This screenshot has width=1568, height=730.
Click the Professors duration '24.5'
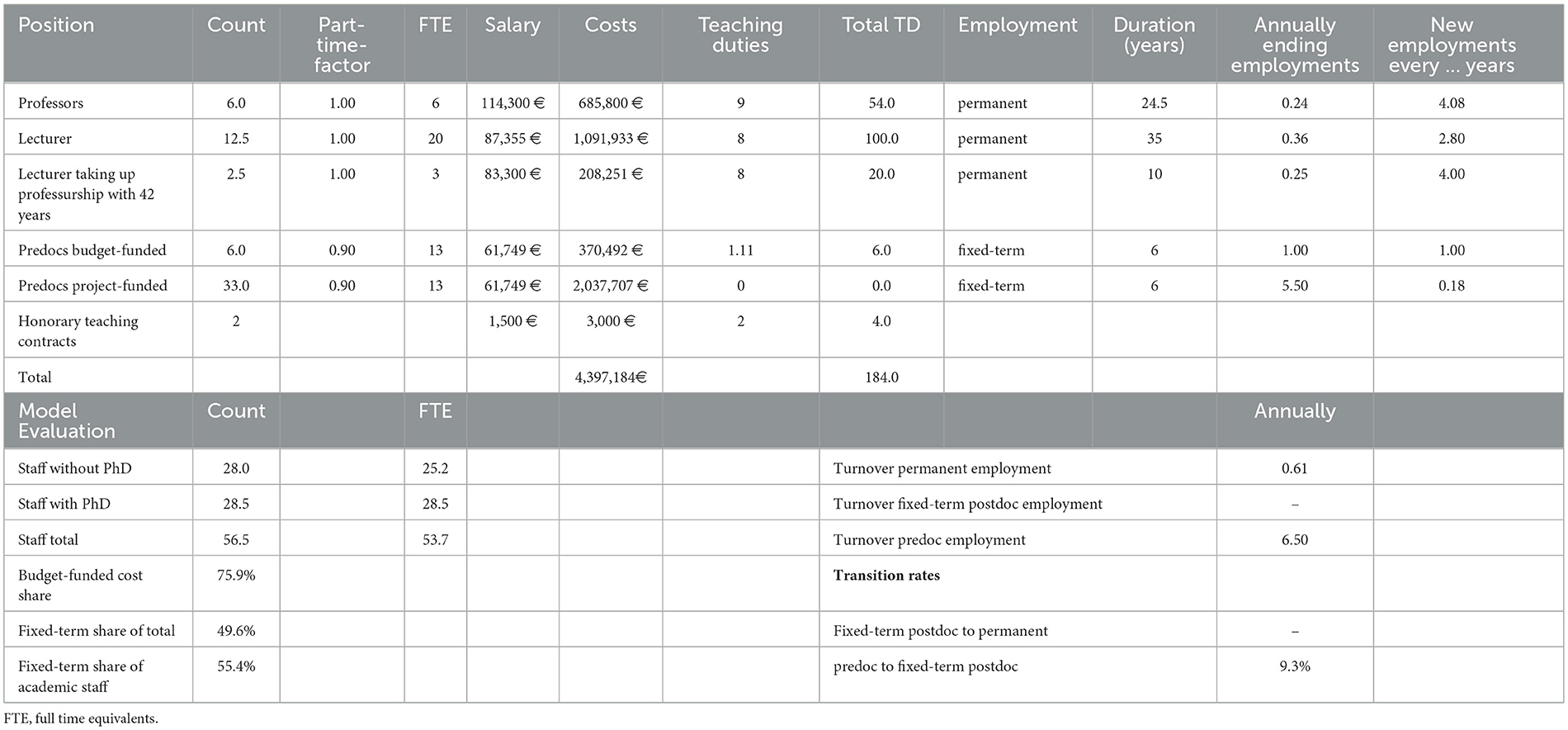point(1154,103)
